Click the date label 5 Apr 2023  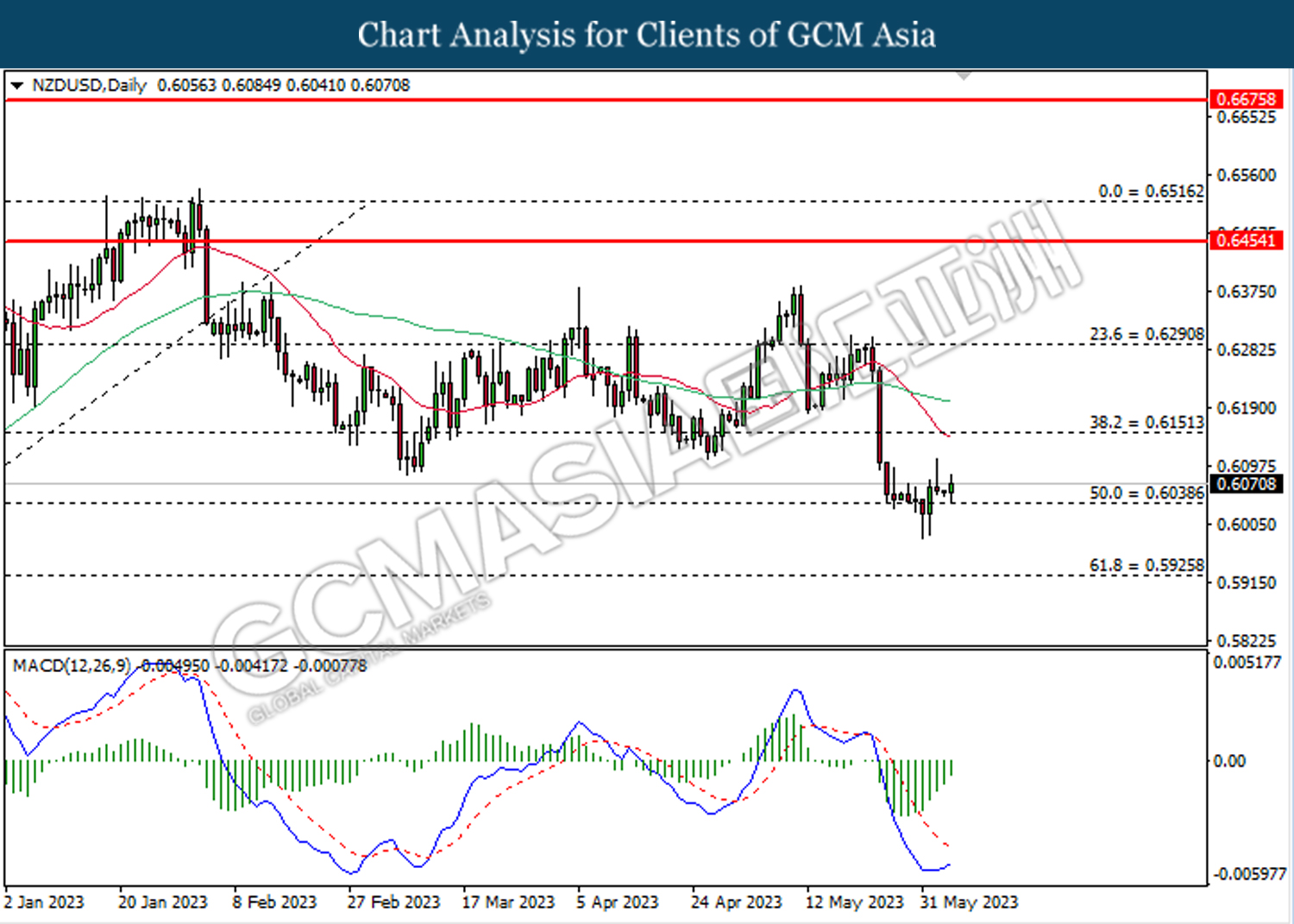[x=618, y=902]
